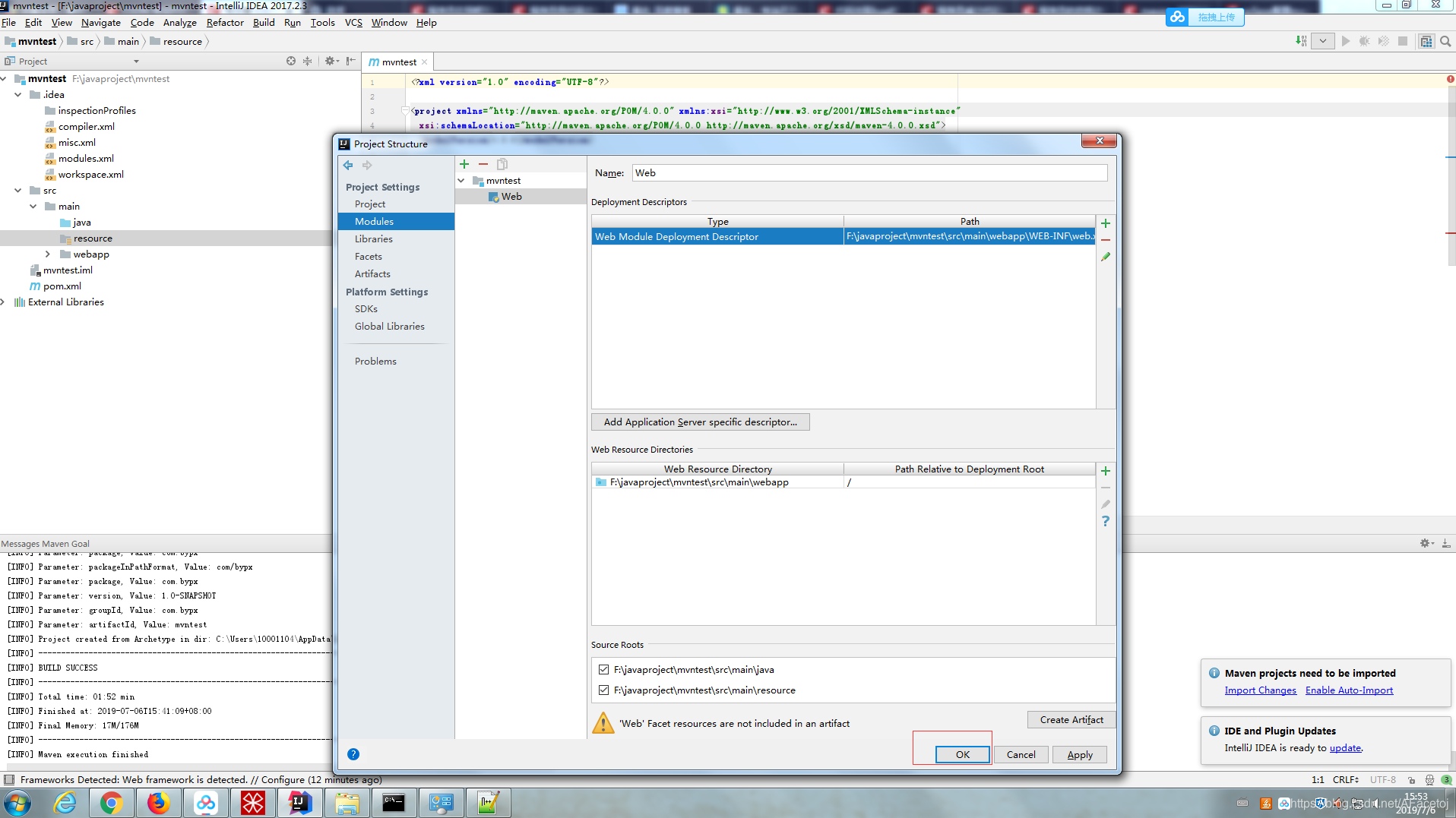Screen dimensions: 1456x818
Task: Toggle src\main\java source root checkbox
Action: (603, 669)
